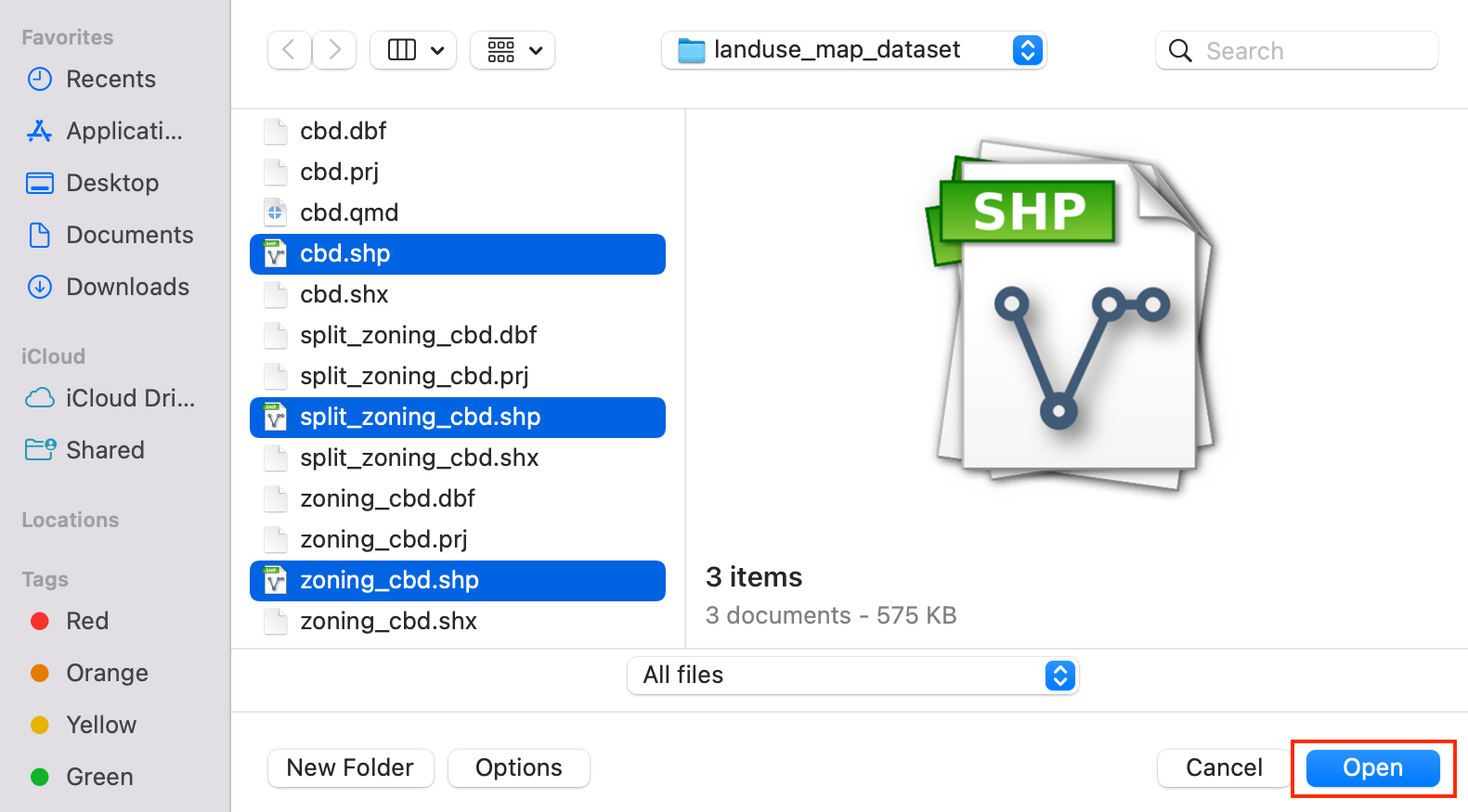Click the cbd.shp file icon
This screenshot has width=1468, height=812.
[275, 254]
